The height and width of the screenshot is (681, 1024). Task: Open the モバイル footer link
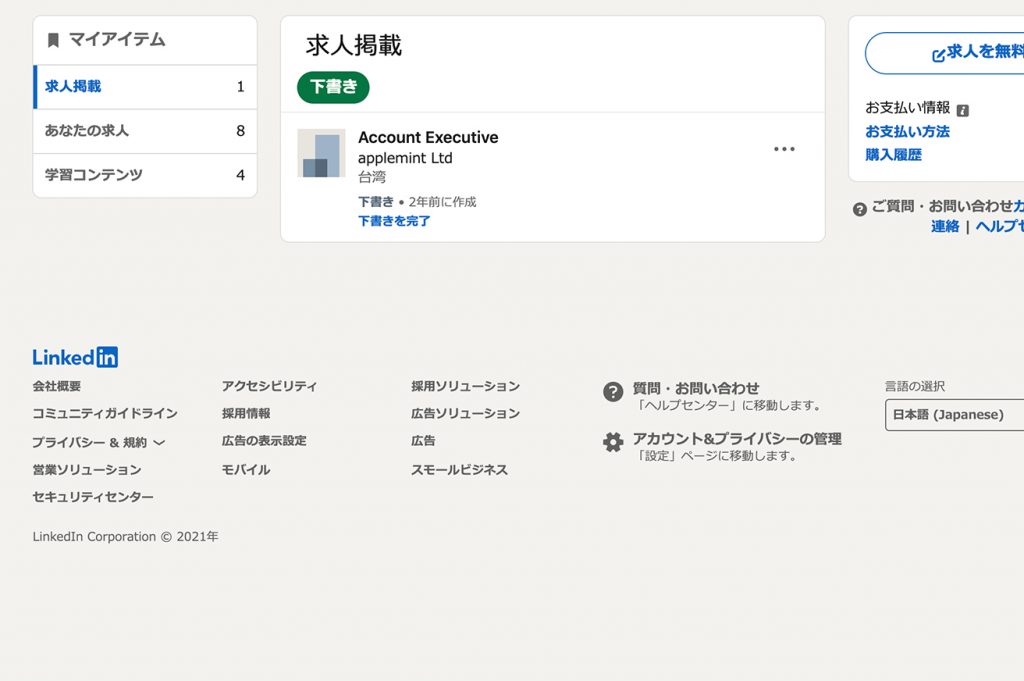pos(246,469)
